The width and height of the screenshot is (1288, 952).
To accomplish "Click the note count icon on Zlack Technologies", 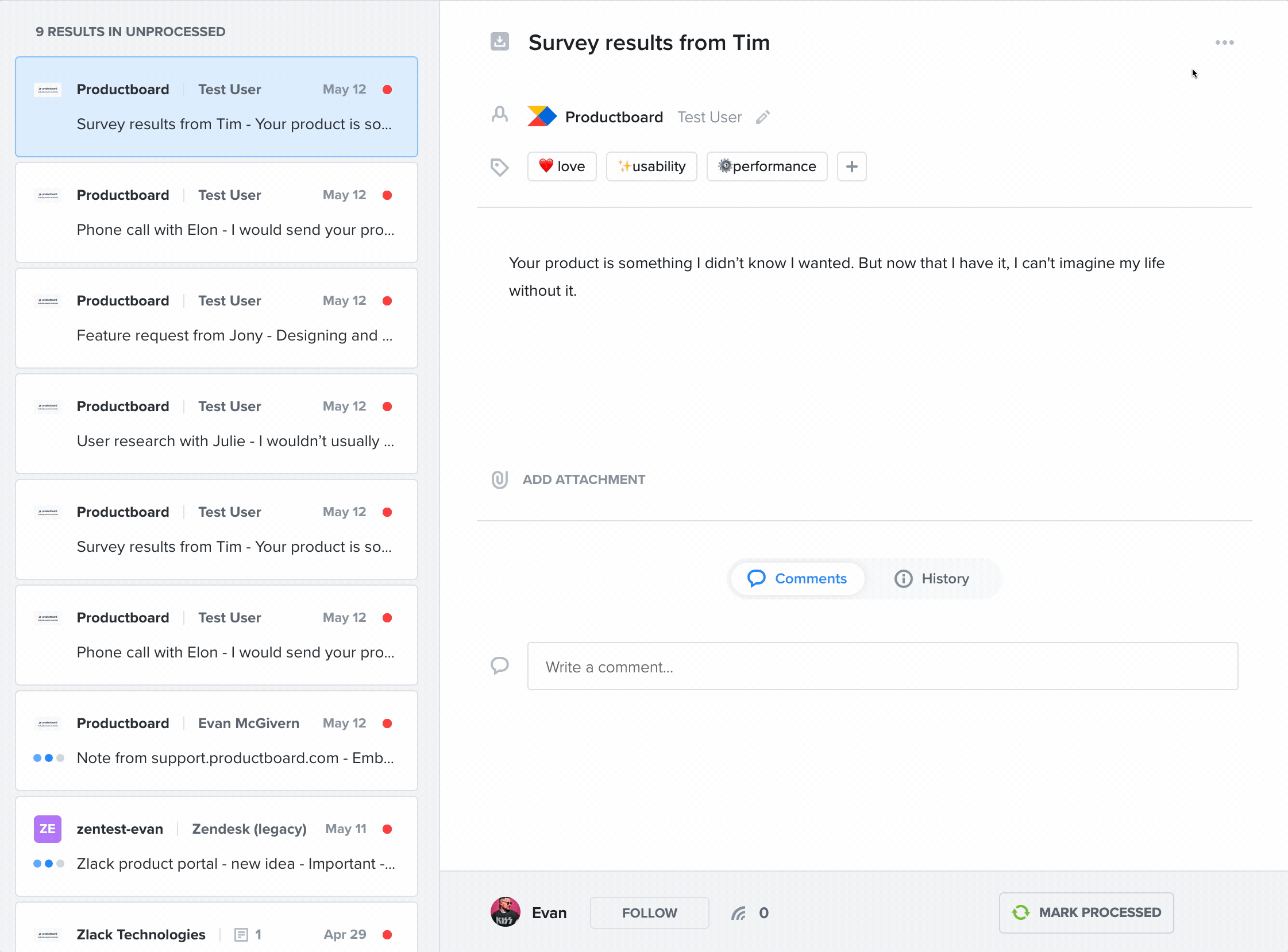I will point(241,934).
